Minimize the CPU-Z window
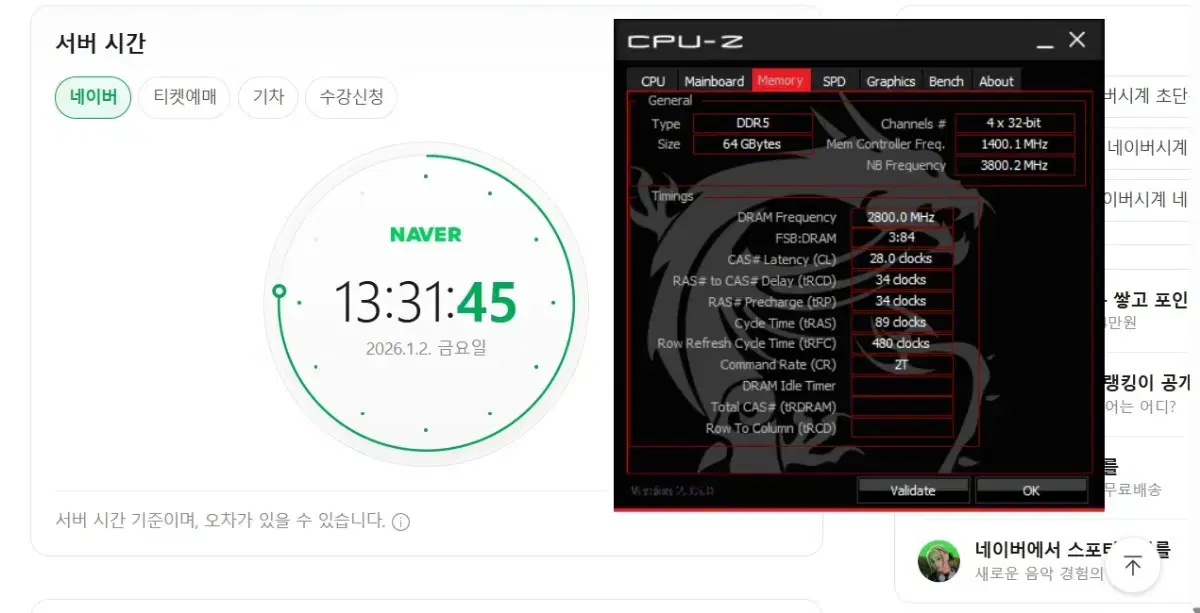 coord(1044,42)
